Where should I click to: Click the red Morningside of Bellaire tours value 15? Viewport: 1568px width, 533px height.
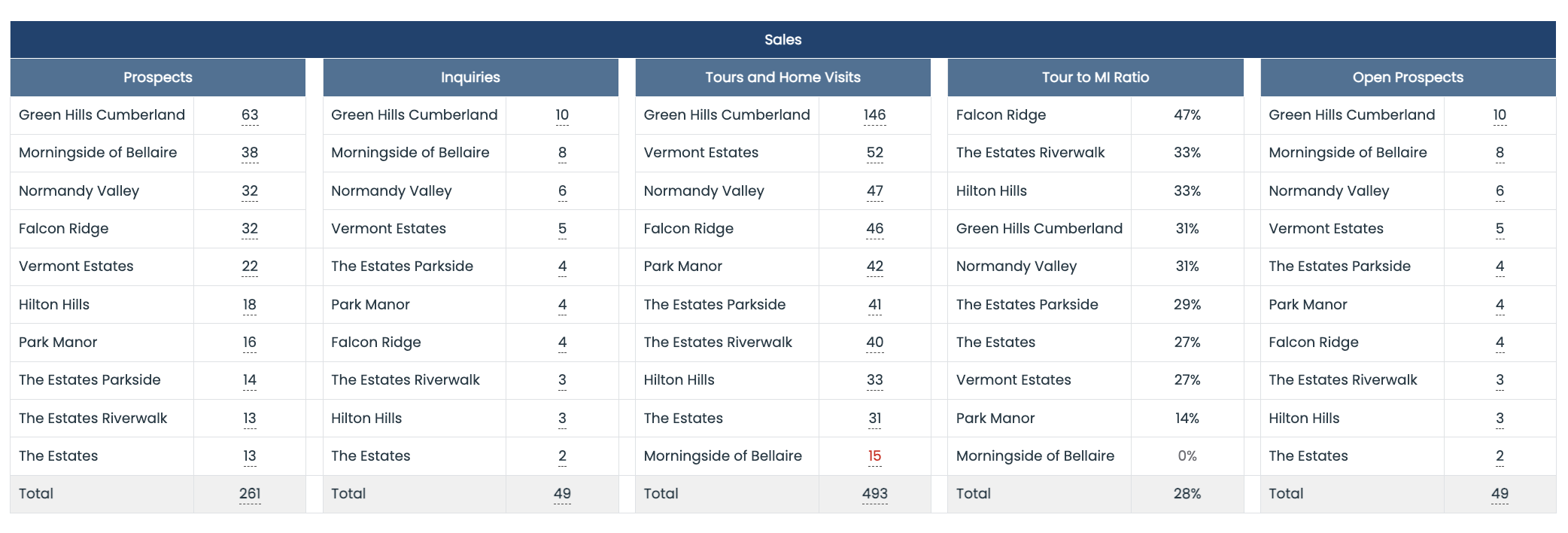point(874,456)
